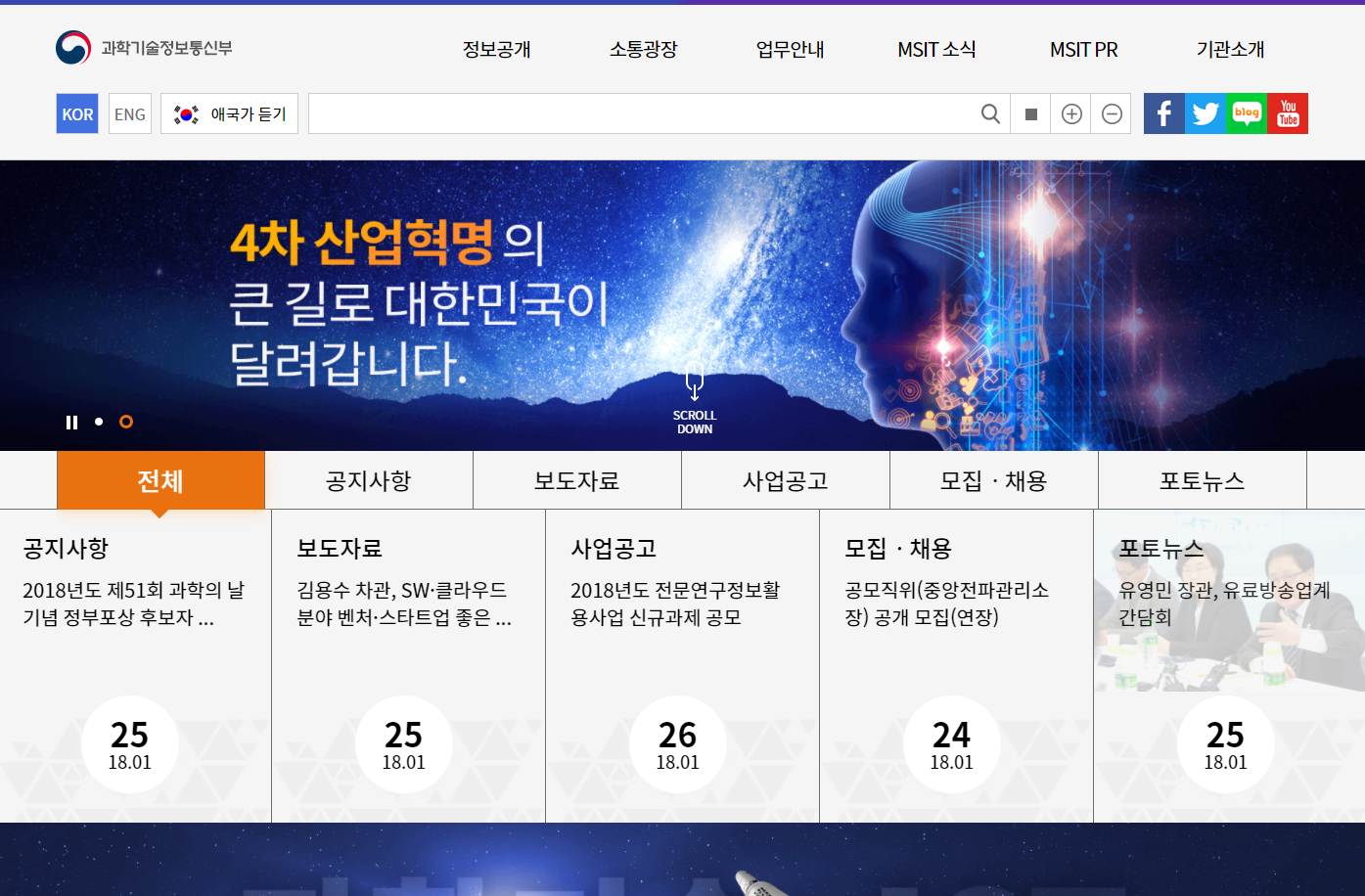Switch to the 보도자료 tab

pos(576,479)
